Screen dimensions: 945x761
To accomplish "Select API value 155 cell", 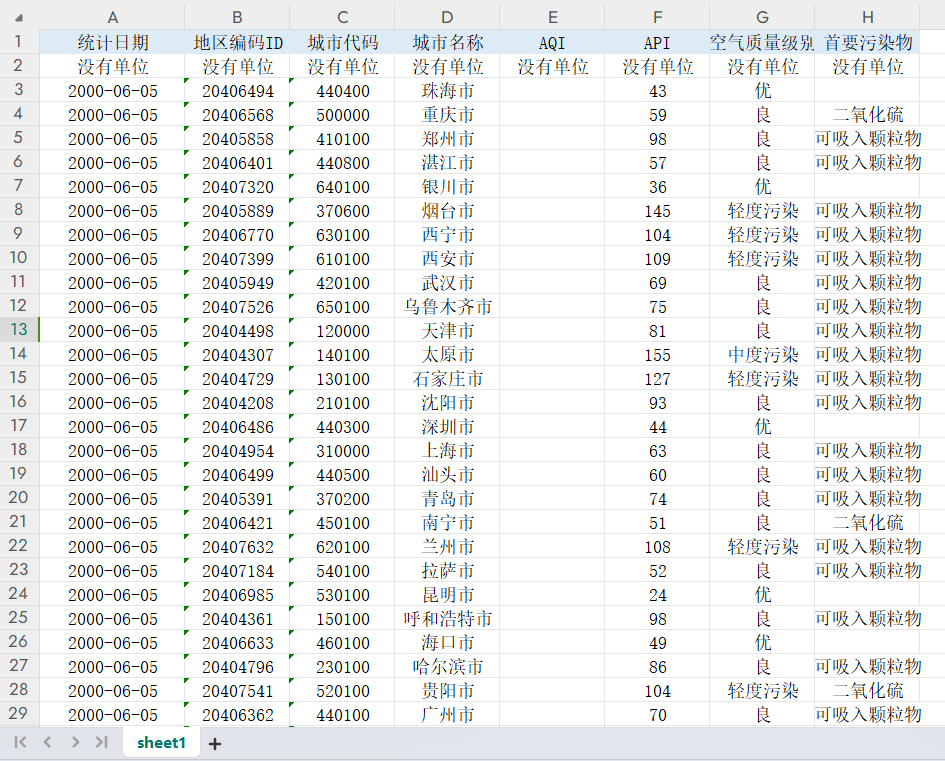I will point(657,354).
